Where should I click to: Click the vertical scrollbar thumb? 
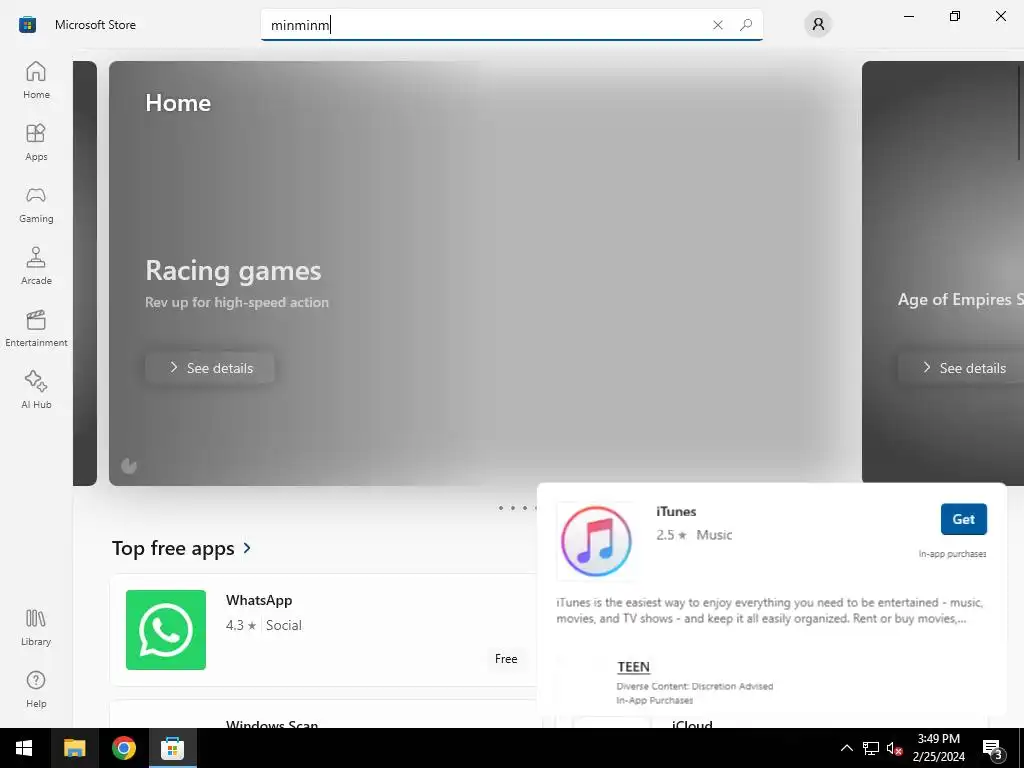point(1019,112)
